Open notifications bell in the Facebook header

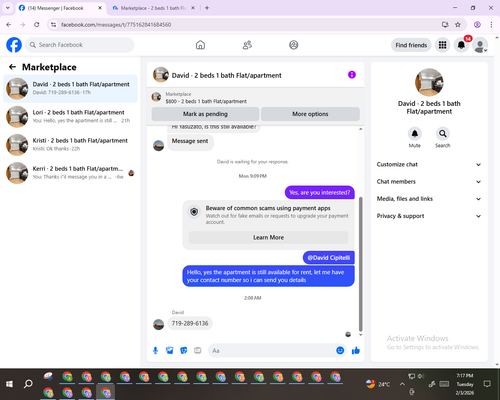coord(461,45)
